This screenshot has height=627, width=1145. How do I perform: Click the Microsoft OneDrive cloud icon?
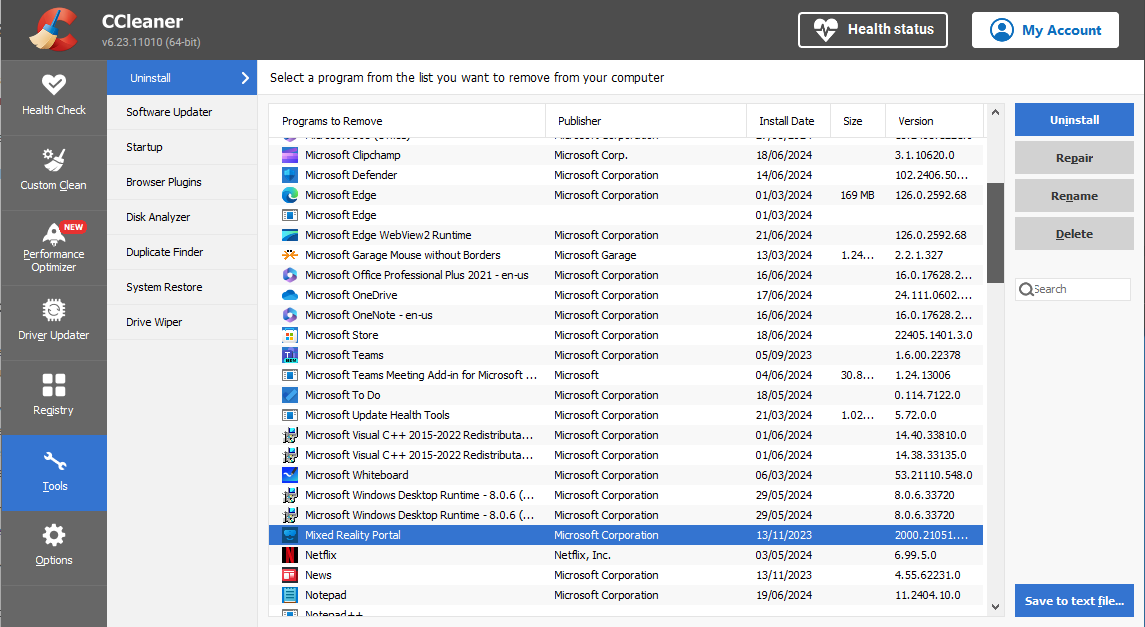tap(290, 295)
